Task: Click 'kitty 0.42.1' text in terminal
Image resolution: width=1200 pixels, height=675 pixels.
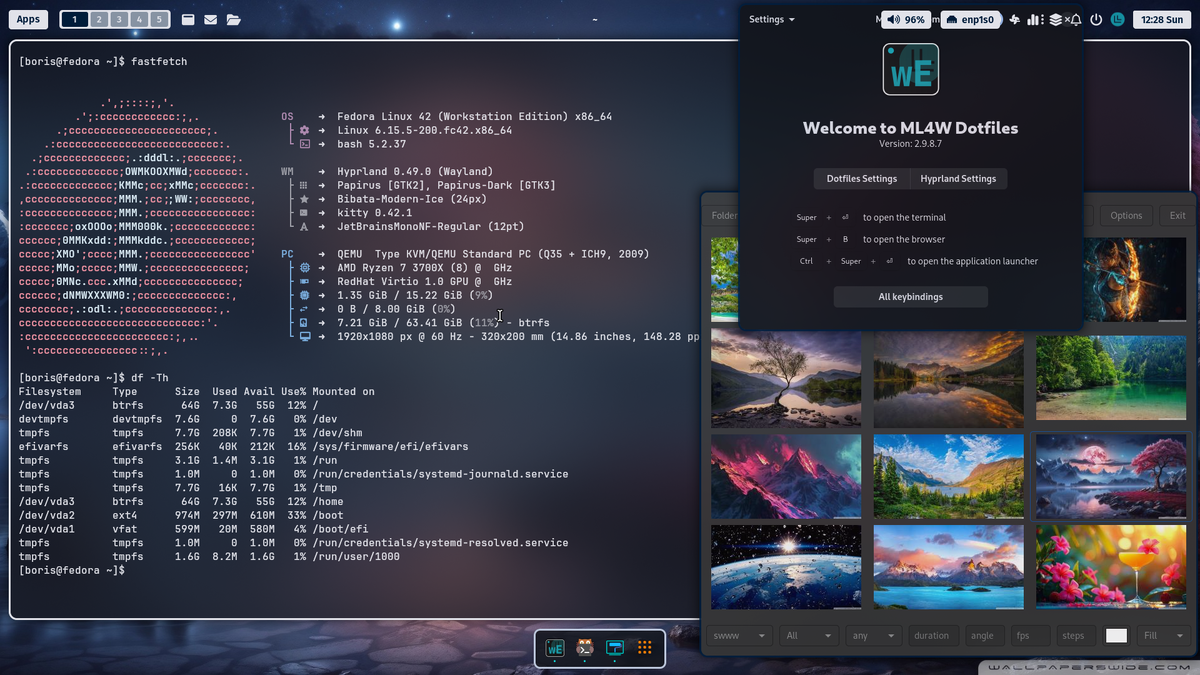Action: 375,213
